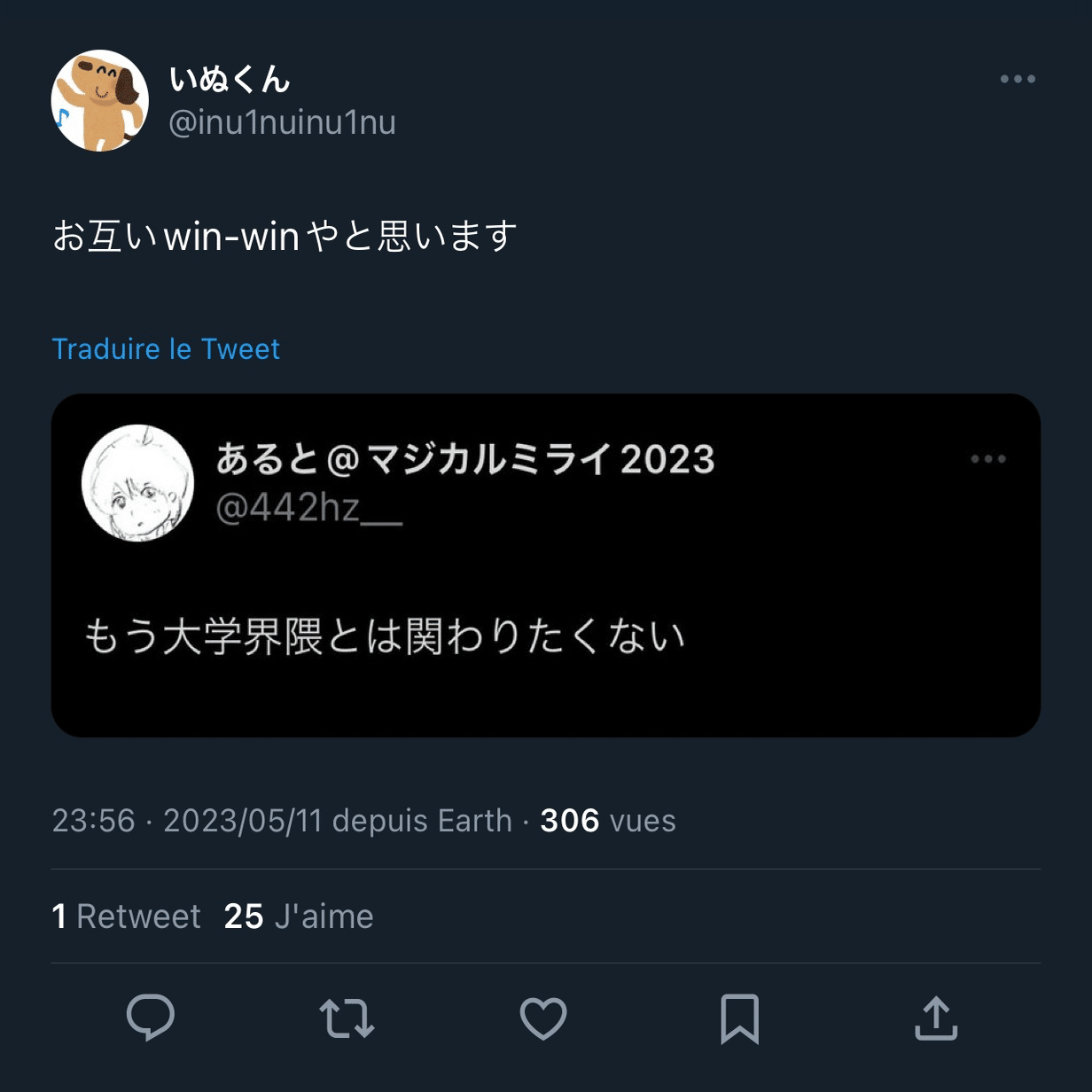Share the tweet via the upload arrow icon
The width and height of the screenshot is (1092, 1092).
[x=936, y=1018]
